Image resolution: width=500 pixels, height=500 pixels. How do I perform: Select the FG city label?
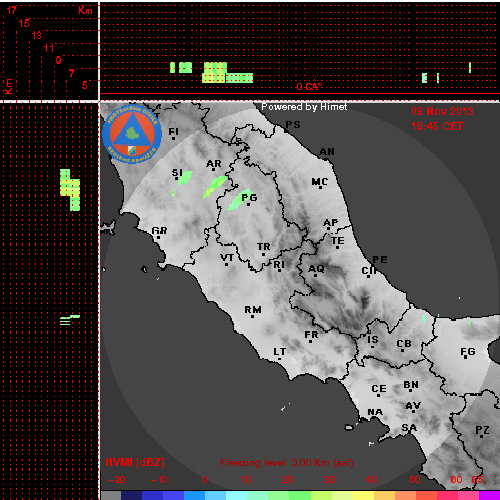coord(468,351)
